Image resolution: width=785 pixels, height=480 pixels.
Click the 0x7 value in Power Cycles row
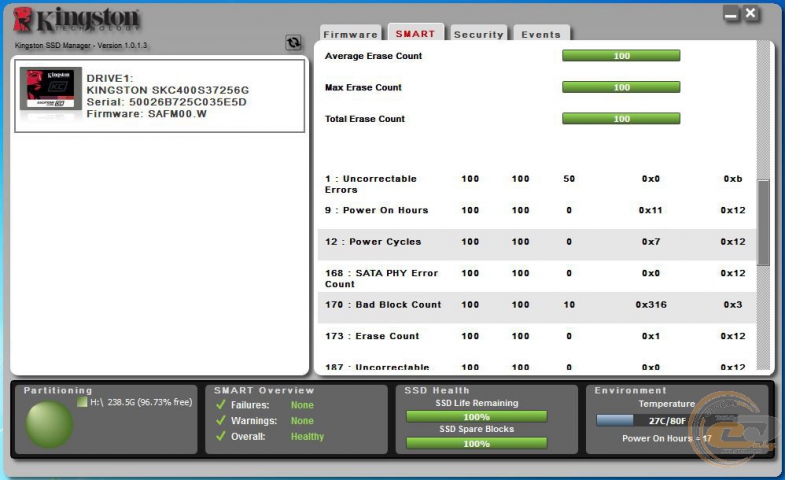pyautogui.click(x=651, y=242)
